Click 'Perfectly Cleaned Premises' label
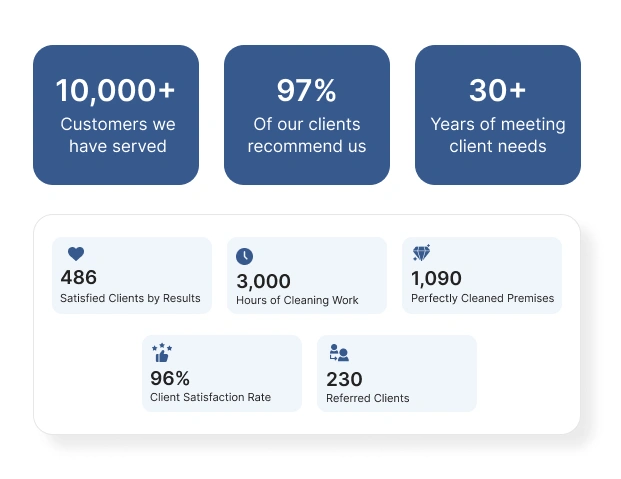Viewport: 621px width, 479px height. click(482, 298)
